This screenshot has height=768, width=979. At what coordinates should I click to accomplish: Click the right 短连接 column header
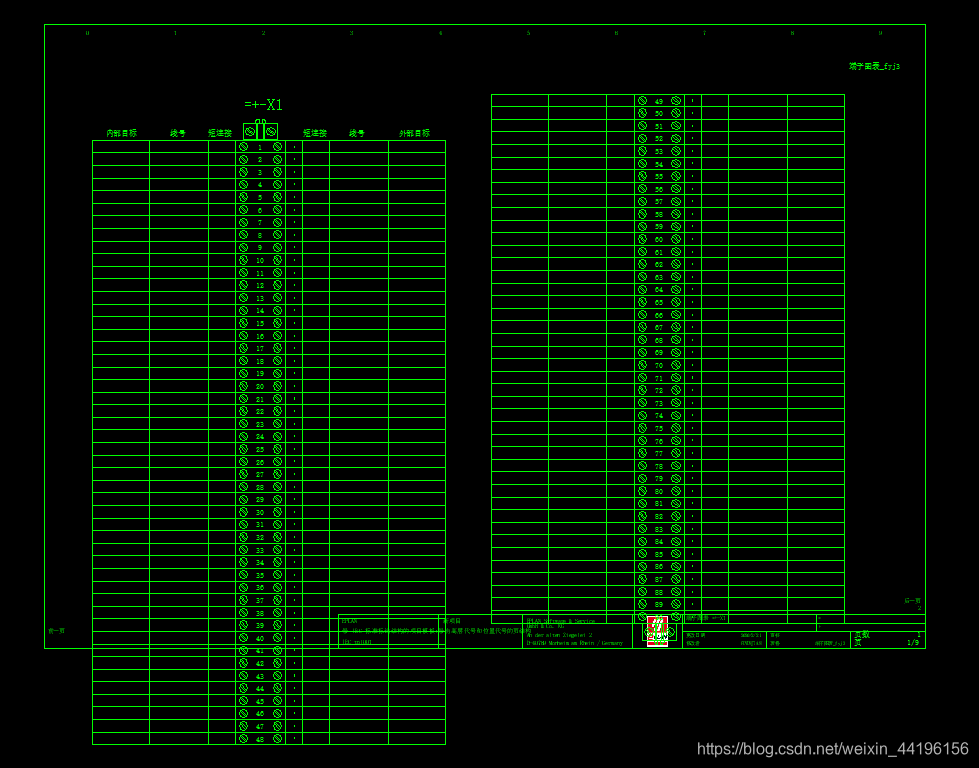(x=315, y=133)
